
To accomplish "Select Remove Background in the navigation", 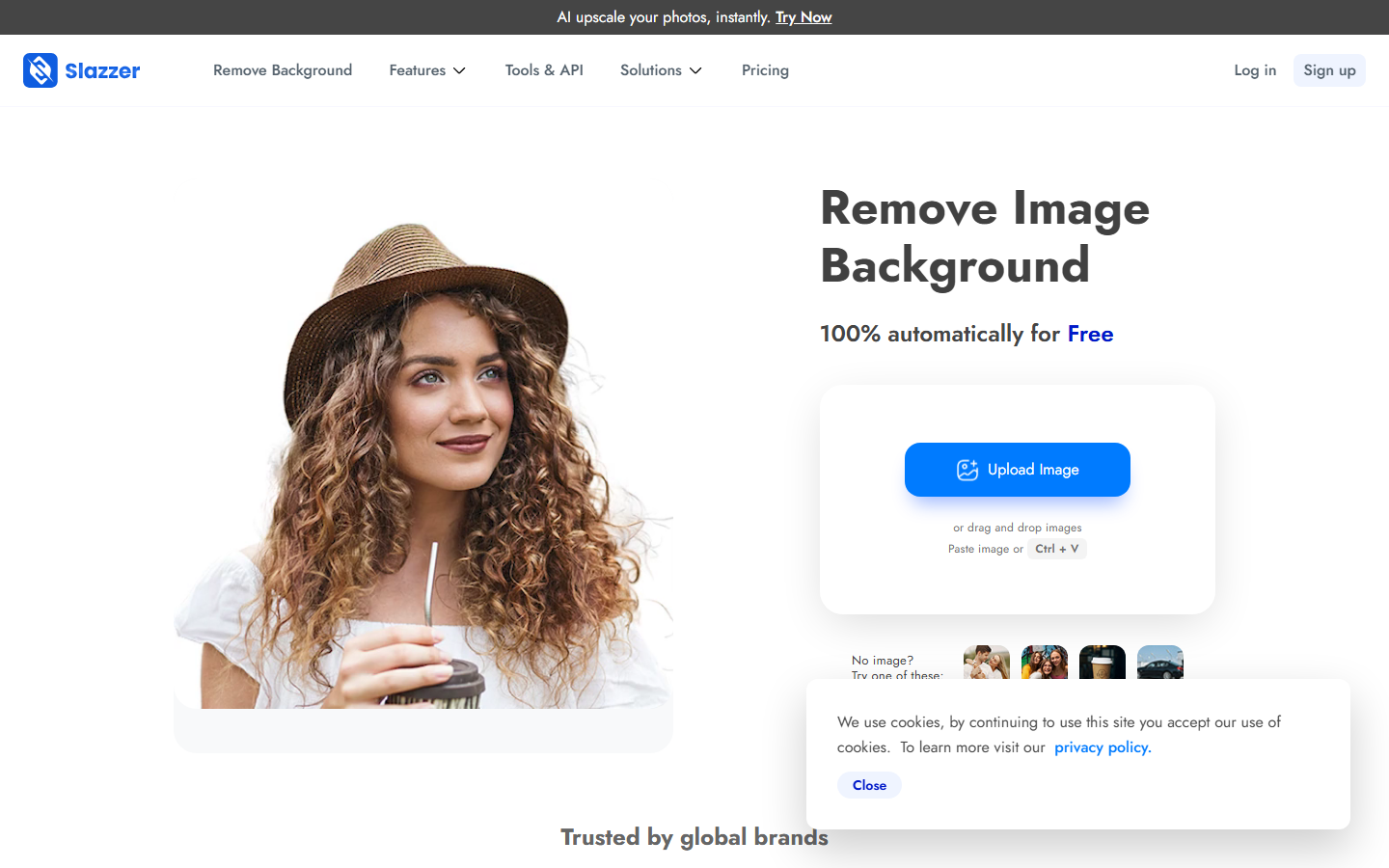I will coord(283,69).
